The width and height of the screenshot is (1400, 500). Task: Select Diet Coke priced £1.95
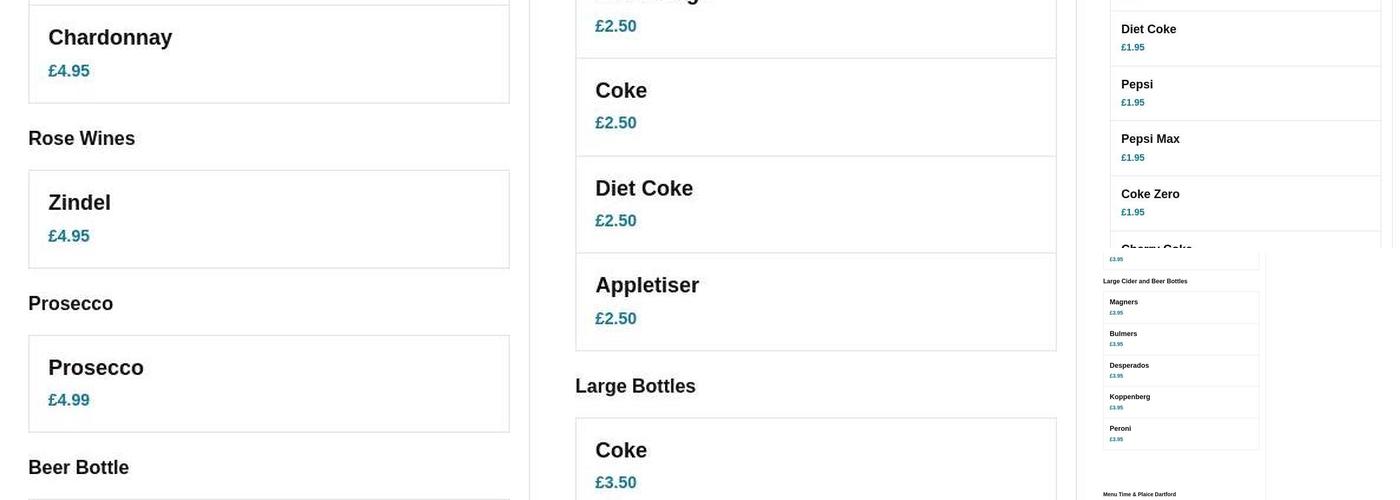pos(1245,38)
